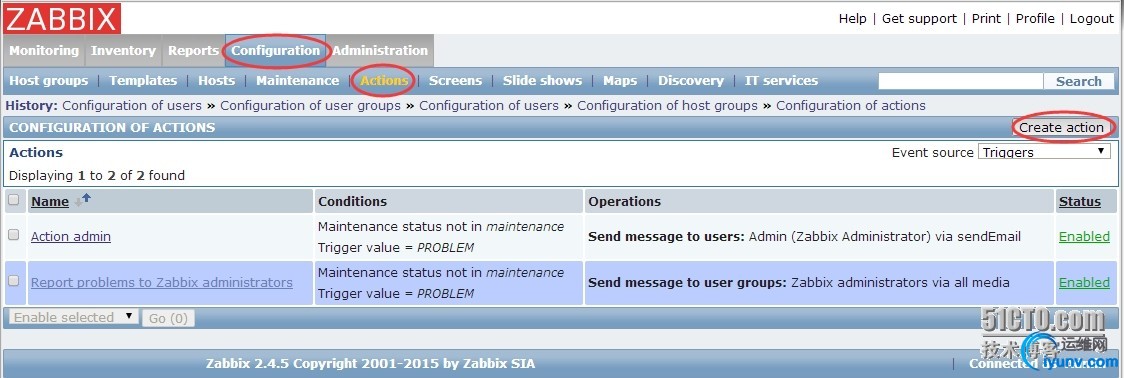Click history link Configuration of host groups
Image resolution: width=1124 pixels, height=378 pixels.
pyautogui.click(x=667, y=105)
